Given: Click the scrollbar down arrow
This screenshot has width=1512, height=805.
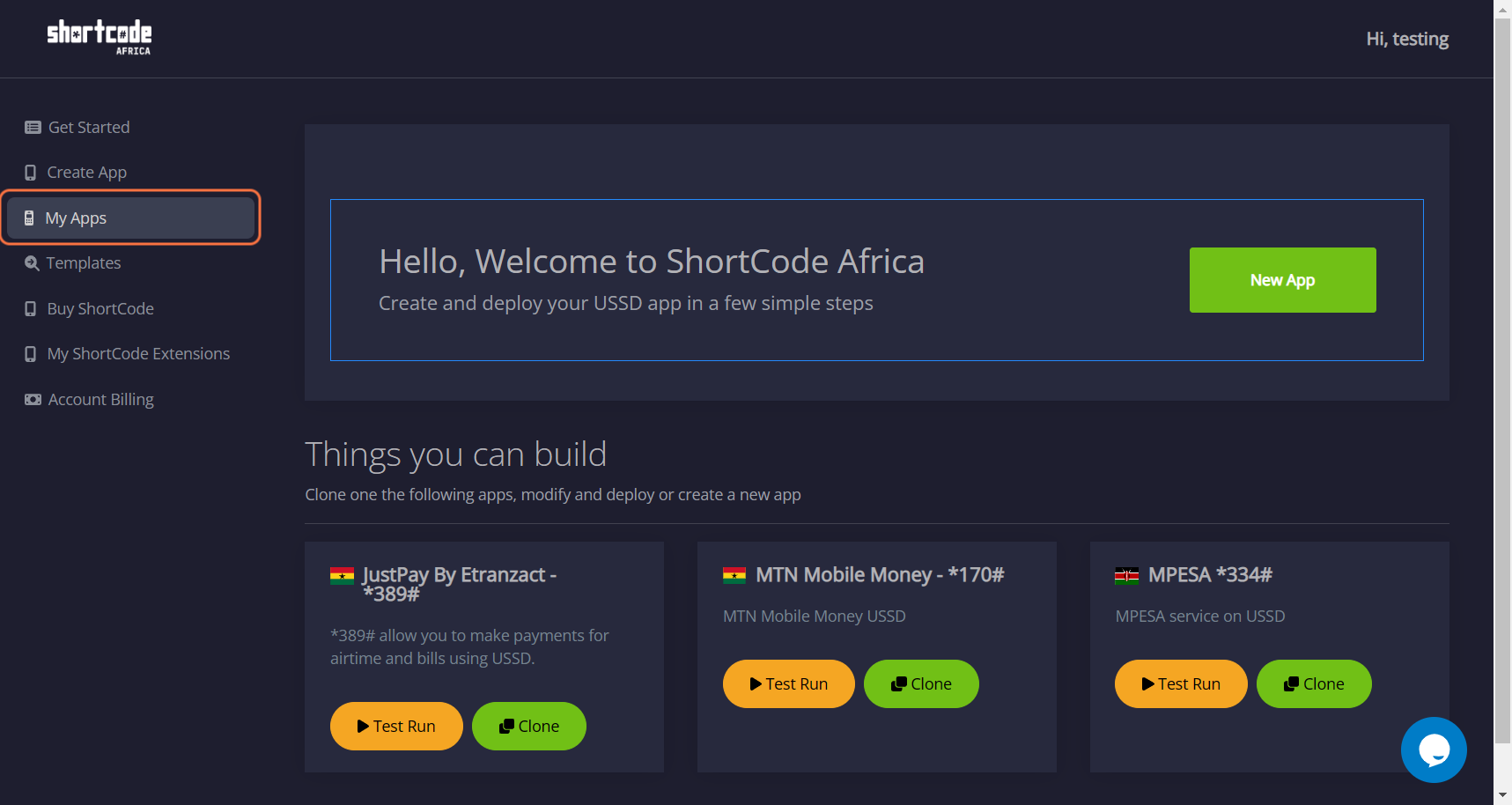Looking at the screenshot, I should pyautogui.click(x=1502, y=796).
